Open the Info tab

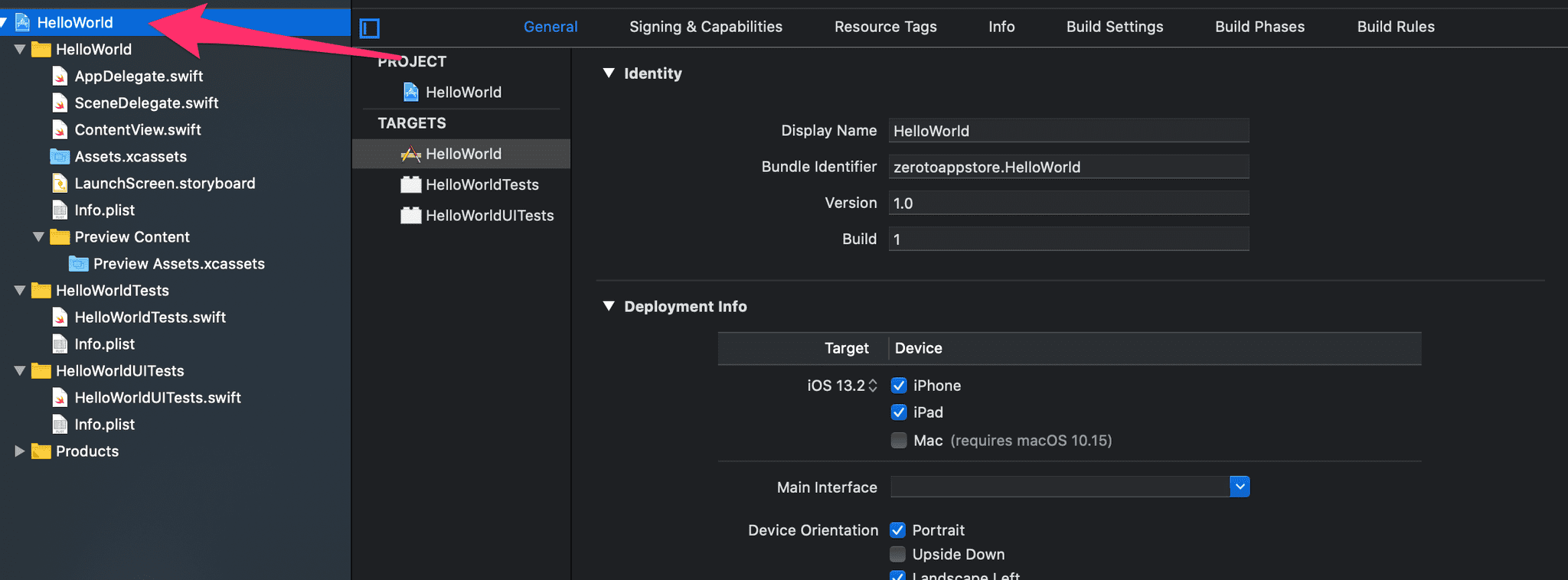(x=1001, y=27)
